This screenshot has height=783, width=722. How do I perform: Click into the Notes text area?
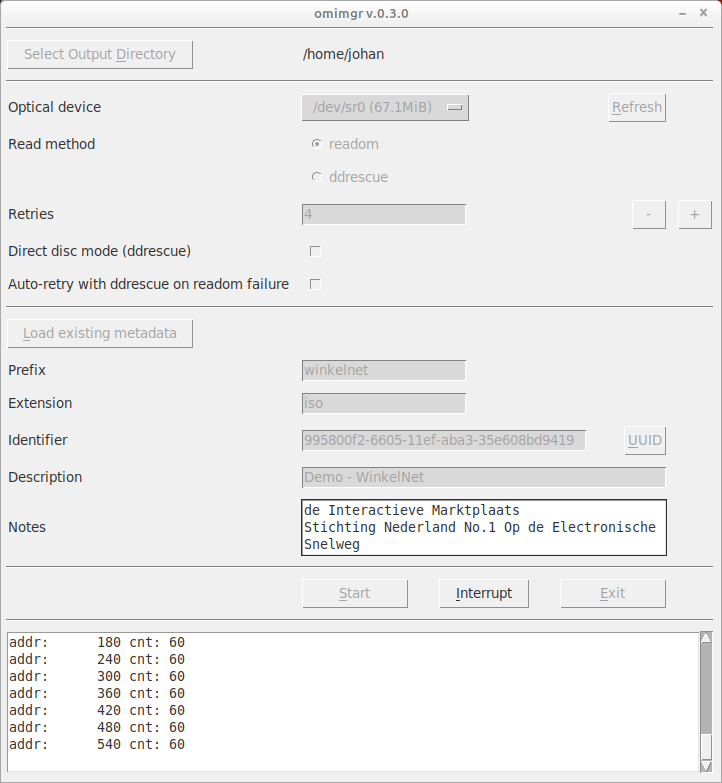(483, 527)
